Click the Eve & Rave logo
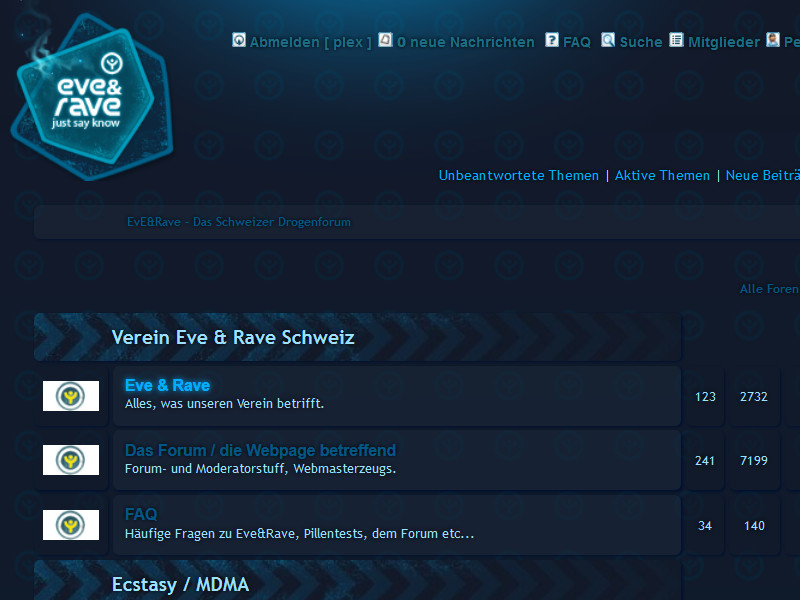This screenshot has height=600, width=800. click(92, 97)
